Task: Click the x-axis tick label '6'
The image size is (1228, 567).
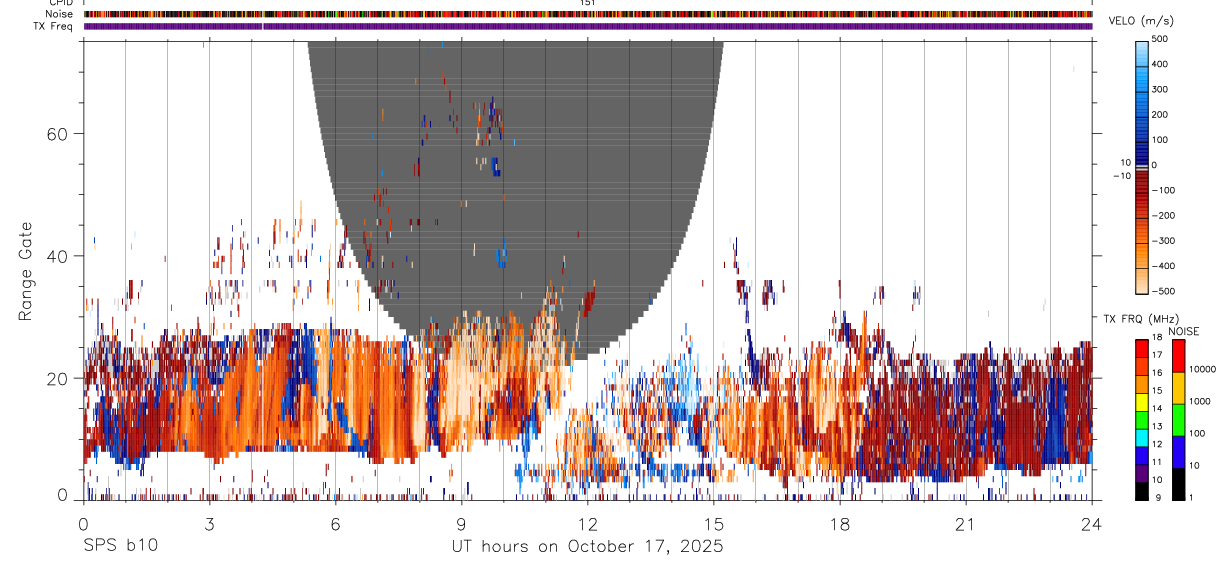Action: coord(335,524)
